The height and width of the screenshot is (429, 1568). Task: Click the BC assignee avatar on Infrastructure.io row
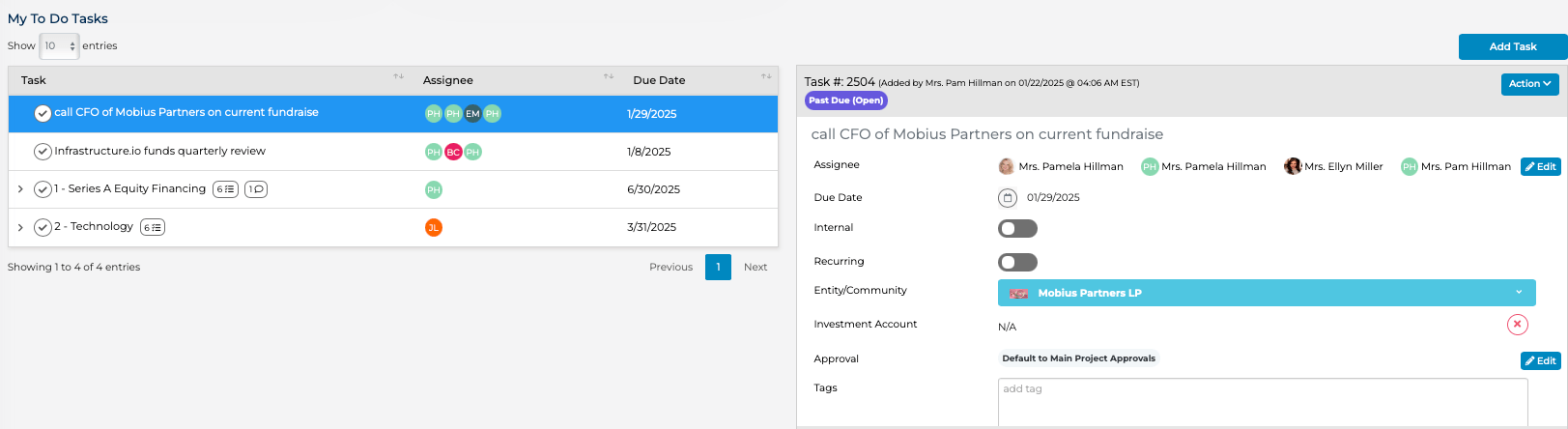point(453,152)
